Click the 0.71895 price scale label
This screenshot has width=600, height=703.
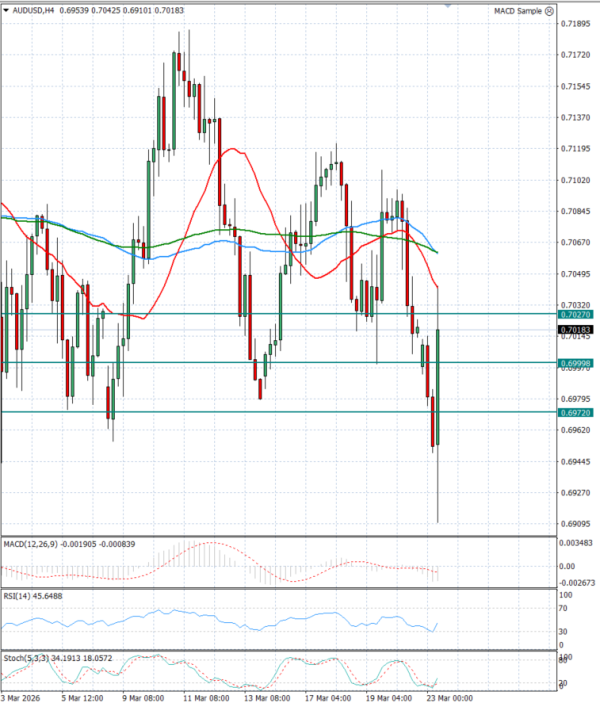coord(575,23)
